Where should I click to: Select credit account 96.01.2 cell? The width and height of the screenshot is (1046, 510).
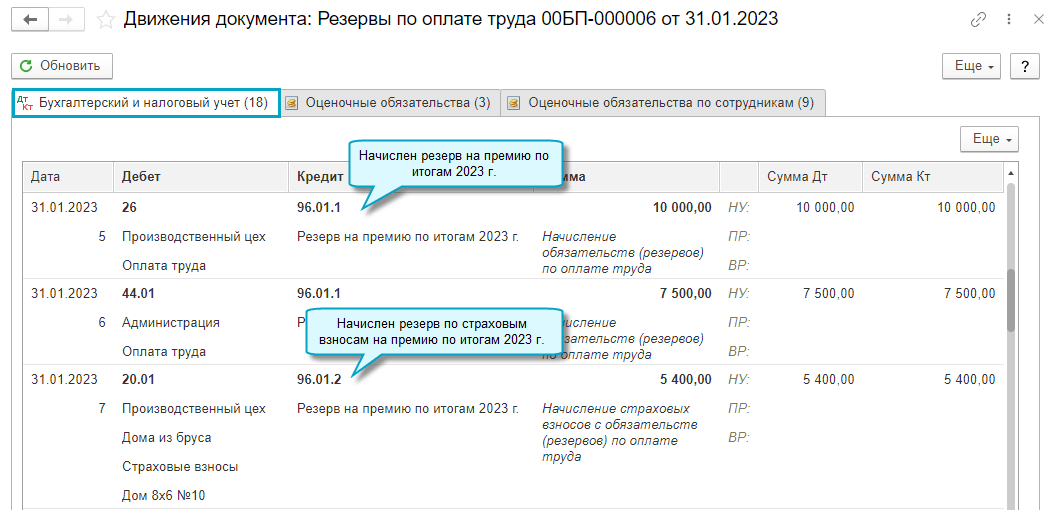(x=319, y=380)
